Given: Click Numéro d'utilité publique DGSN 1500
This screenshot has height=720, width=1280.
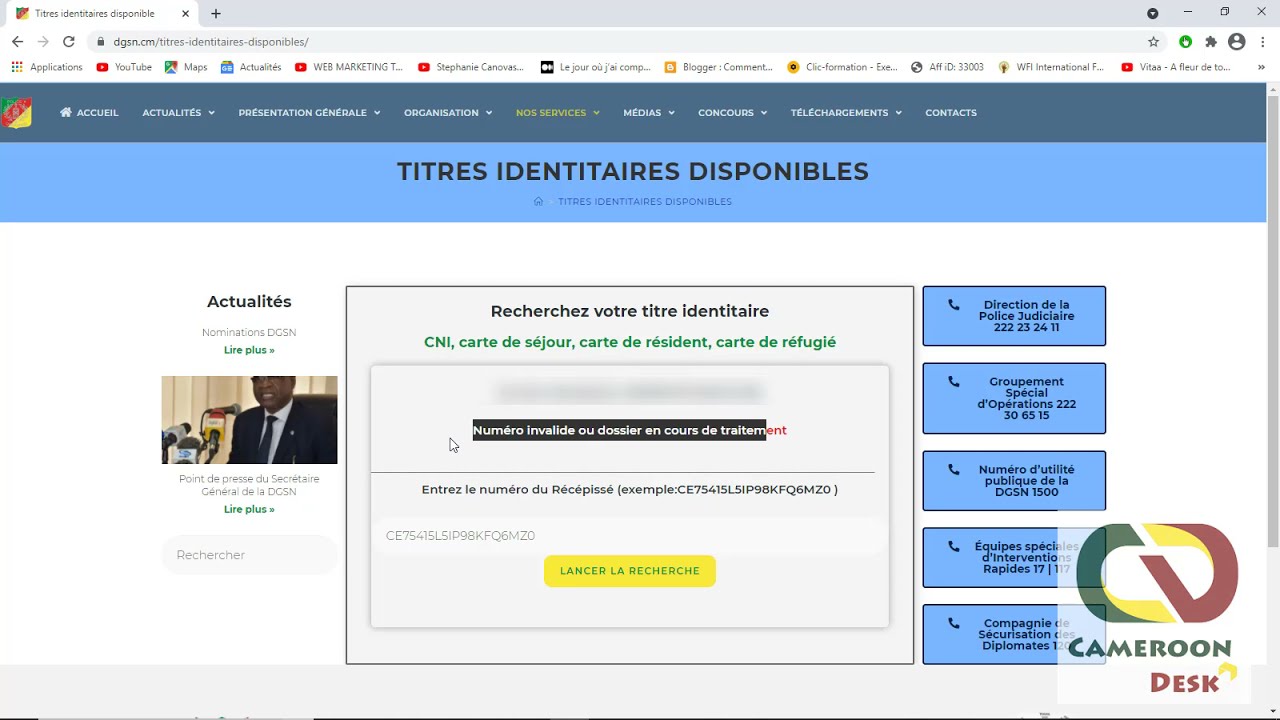Looking at the screenshot, I should pos(1014,481).
